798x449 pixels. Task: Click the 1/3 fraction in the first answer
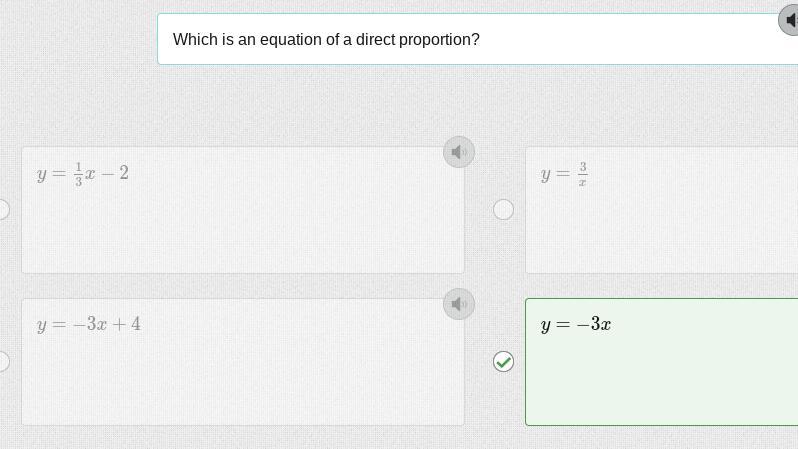pos(79,174)
